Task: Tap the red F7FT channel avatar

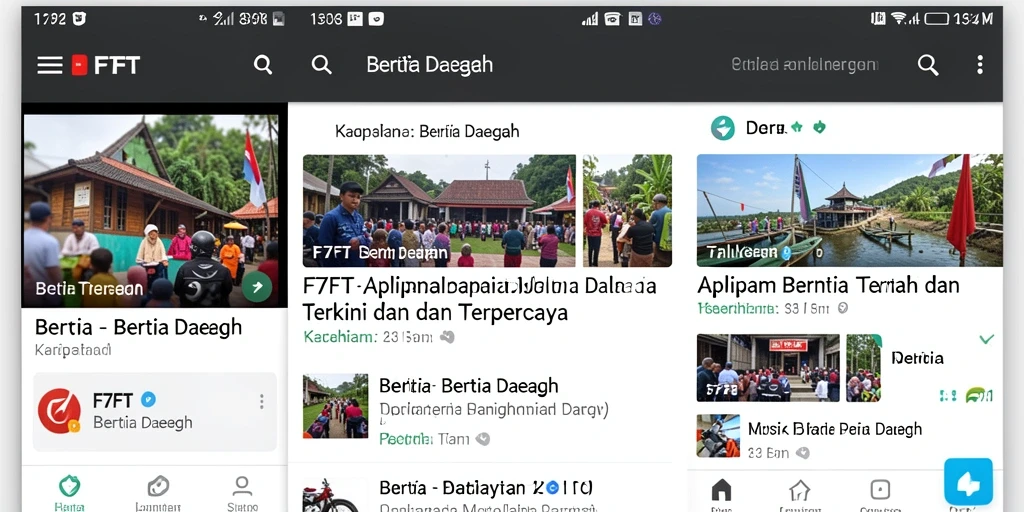Action: [x=59, y=411]
